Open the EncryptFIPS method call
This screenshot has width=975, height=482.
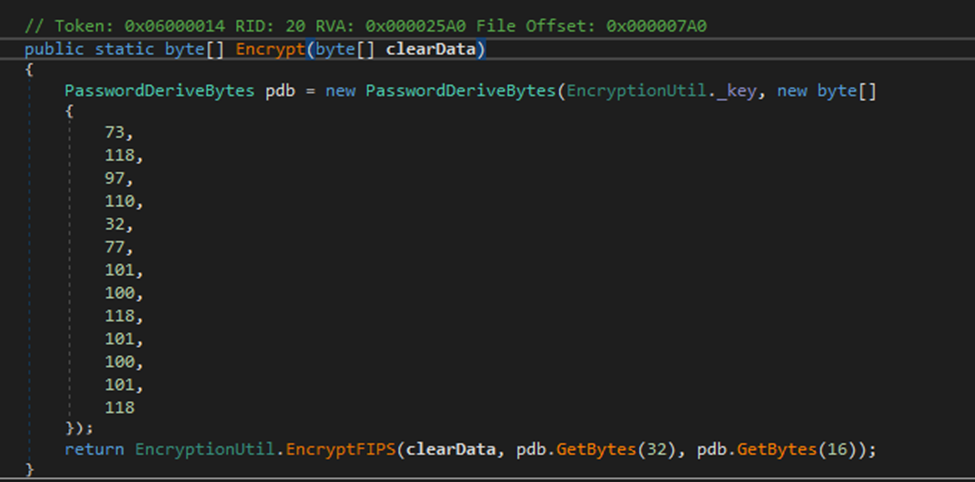point(341,450)
